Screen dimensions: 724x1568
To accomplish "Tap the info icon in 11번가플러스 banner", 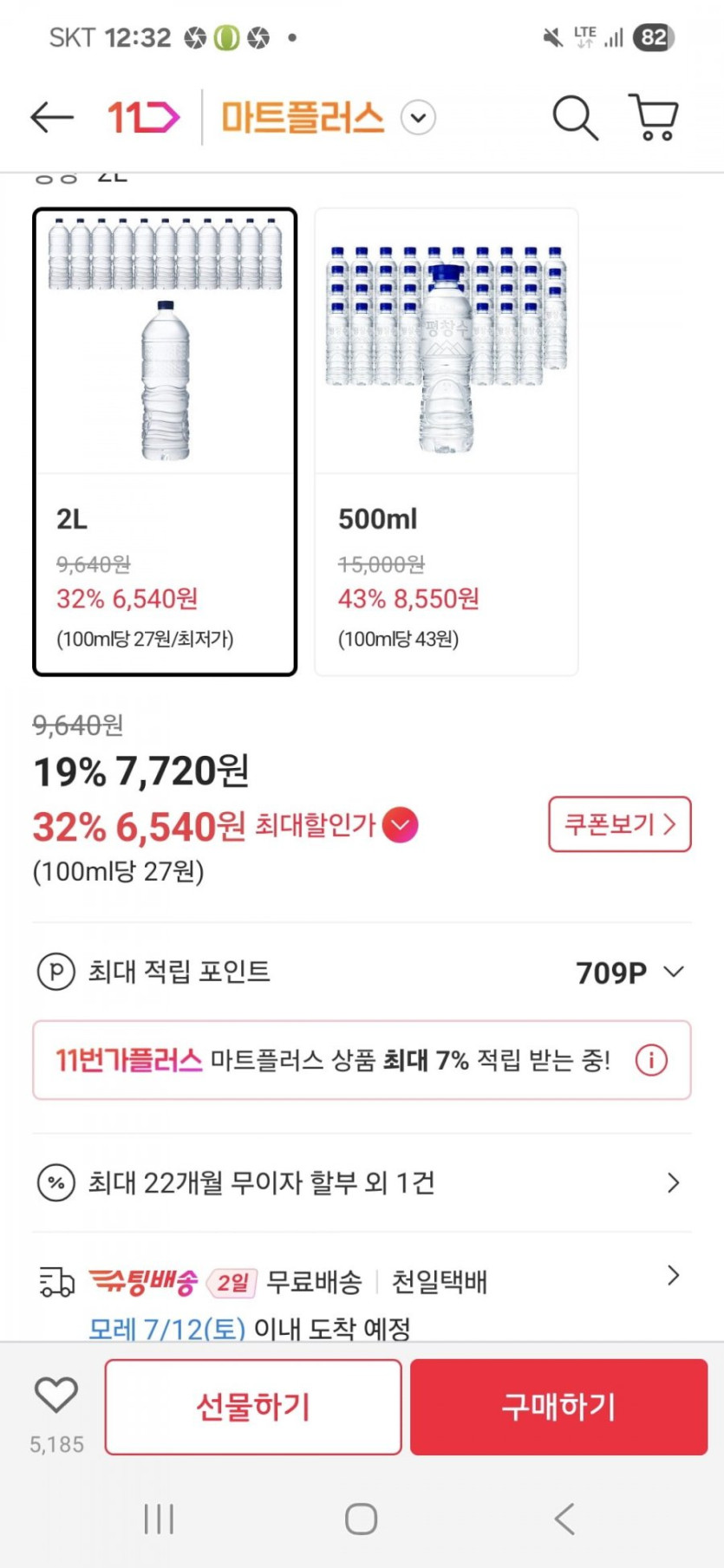I will tap(651, 1060).
